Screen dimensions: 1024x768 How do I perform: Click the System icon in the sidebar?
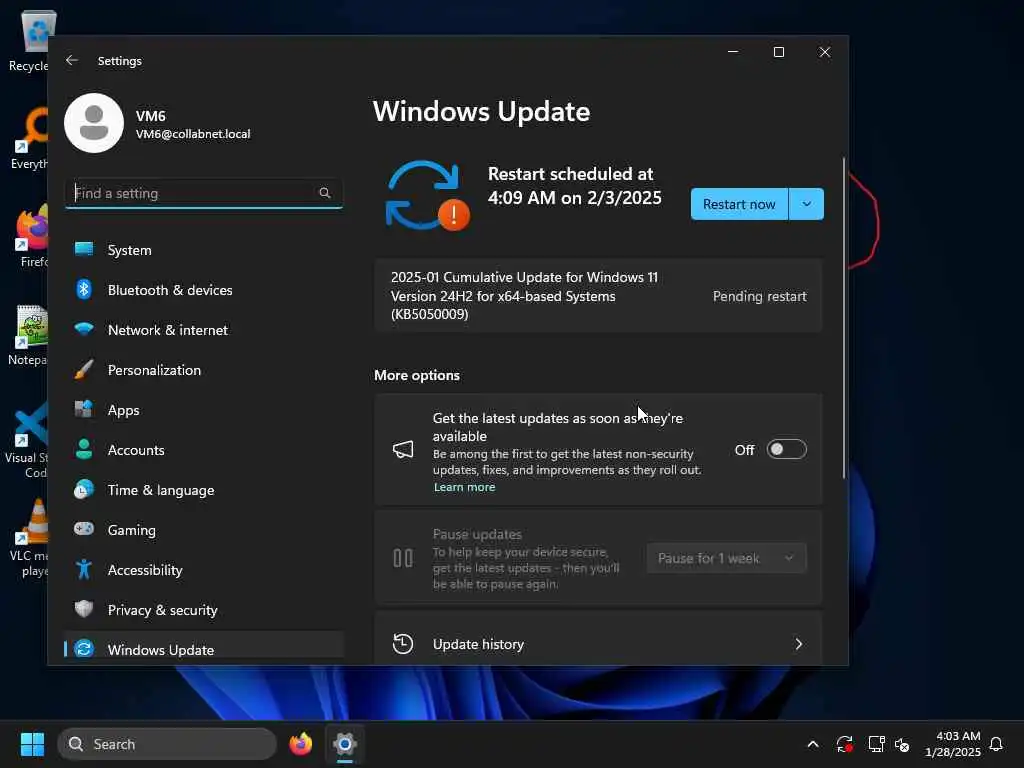point(84,249)
